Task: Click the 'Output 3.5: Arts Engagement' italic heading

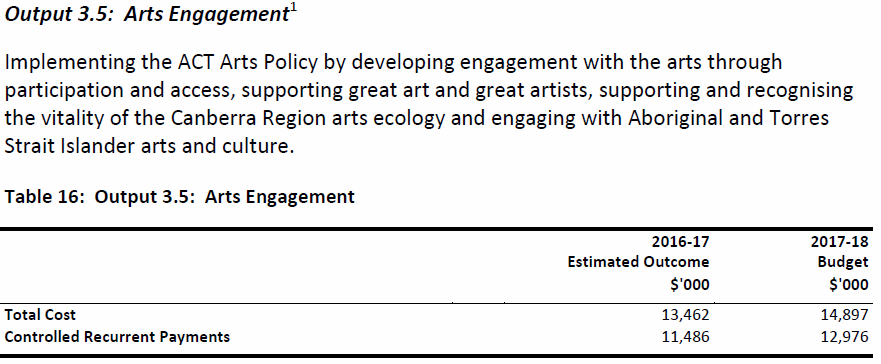Action: tap(147, 15)
